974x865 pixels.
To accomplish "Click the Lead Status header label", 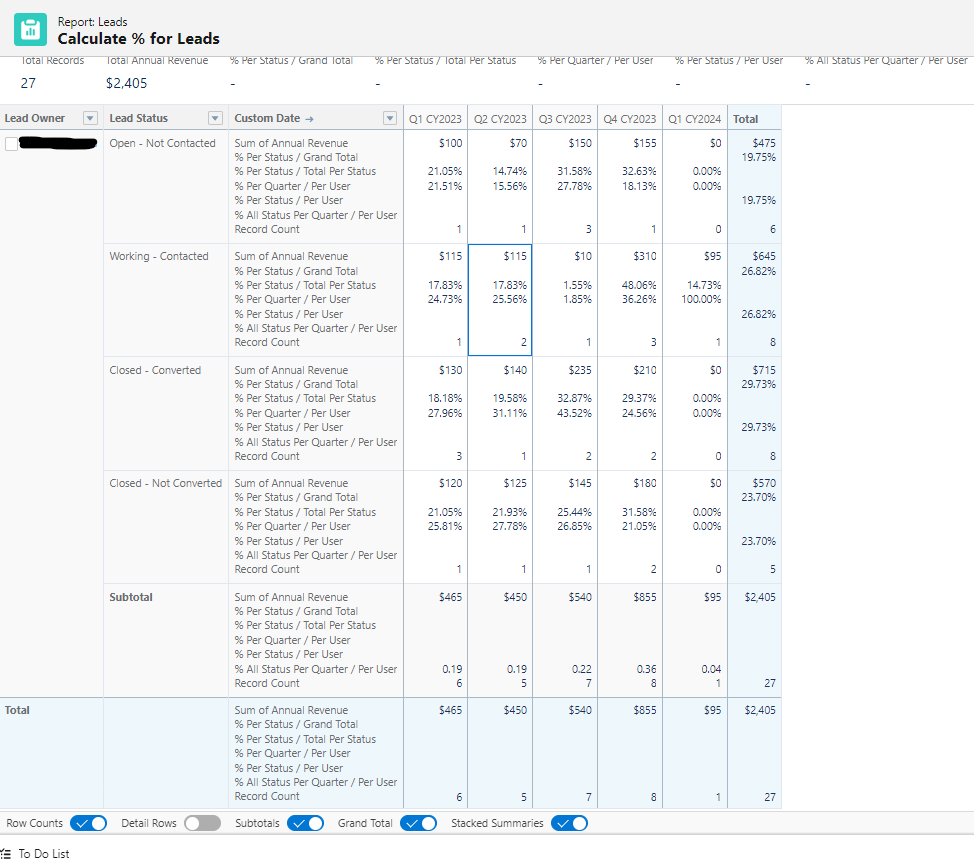I will [139, 118].
